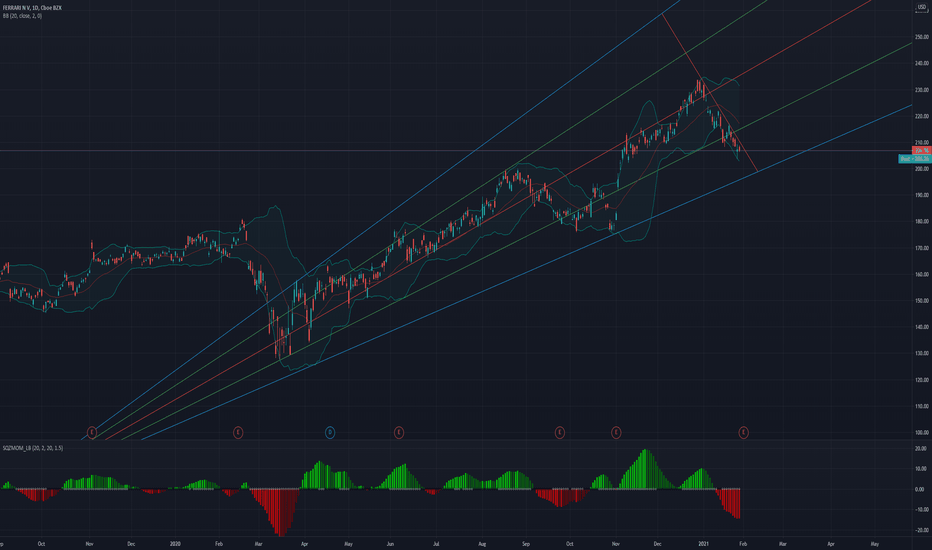The width and height of the screenshot is (932, 550).
Task: Select the short red downtrend line from the top
Action: click(x=709, y=93)
